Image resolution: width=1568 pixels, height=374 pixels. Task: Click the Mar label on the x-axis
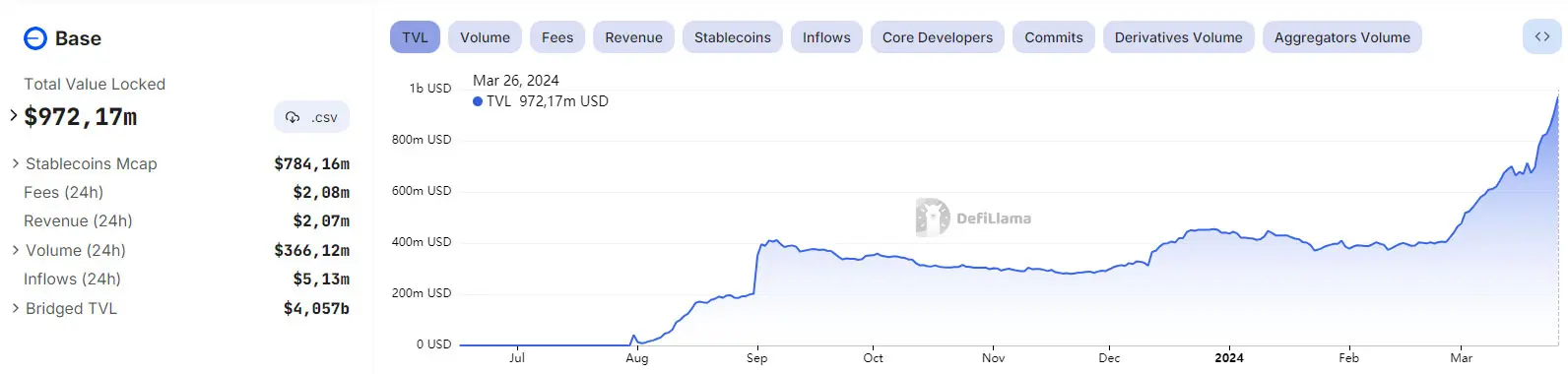pos(1462,357)
